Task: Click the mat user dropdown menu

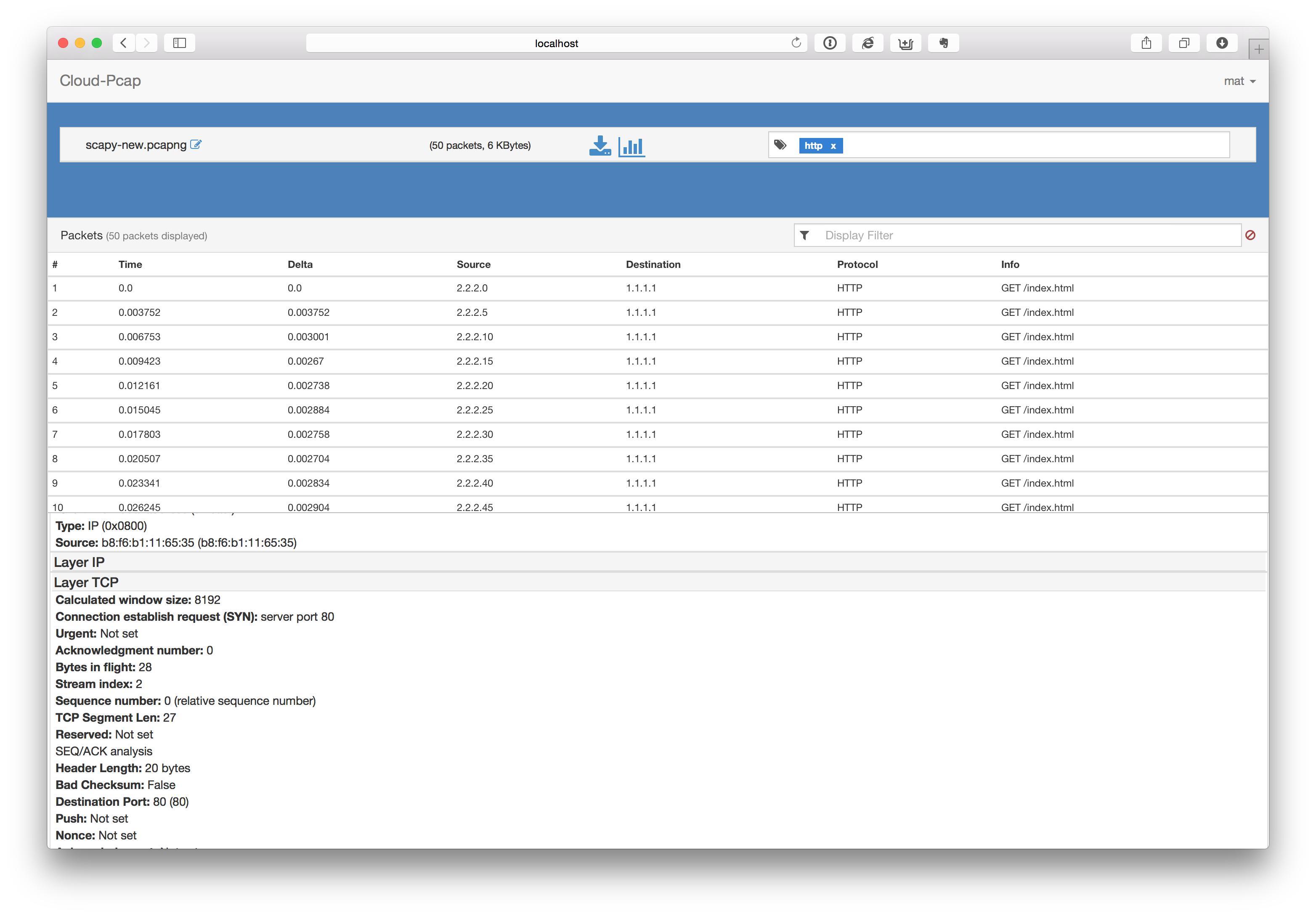Action: [1239, 81]
